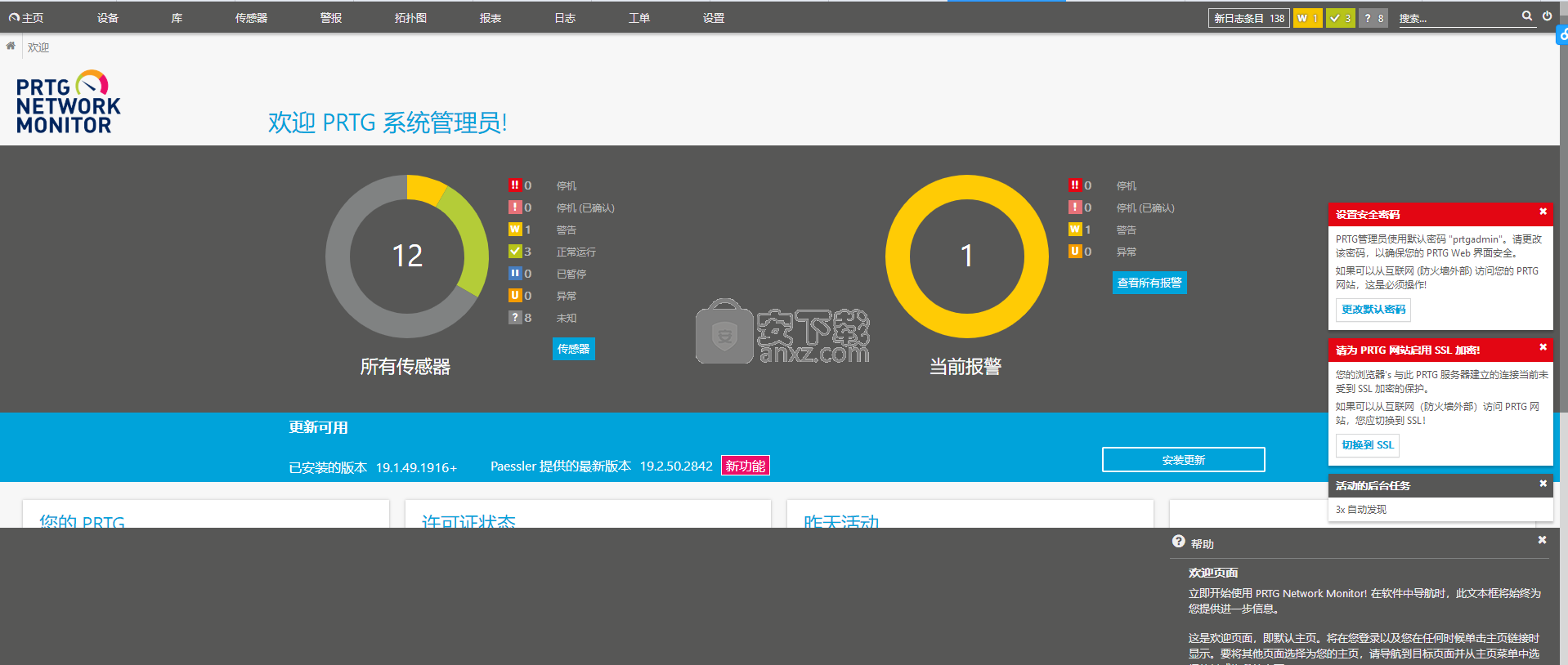Click the 3x 自动发现 task entry
The width and height of the screenshot is (1568, 665).
pos(1361,510)
